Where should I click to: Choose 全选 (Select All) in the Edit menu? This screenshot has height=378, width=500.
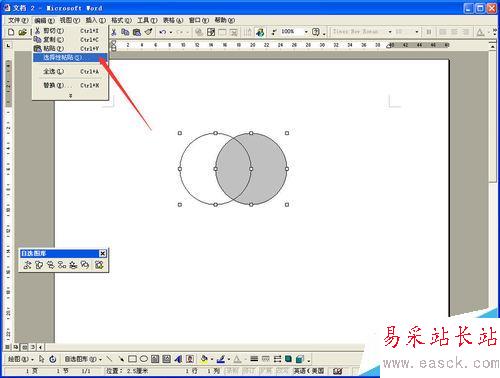pyautogui.click(x=70, y=72)
